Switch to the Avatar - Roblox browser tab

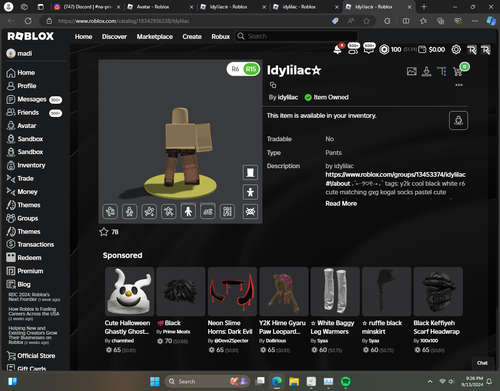160,7
